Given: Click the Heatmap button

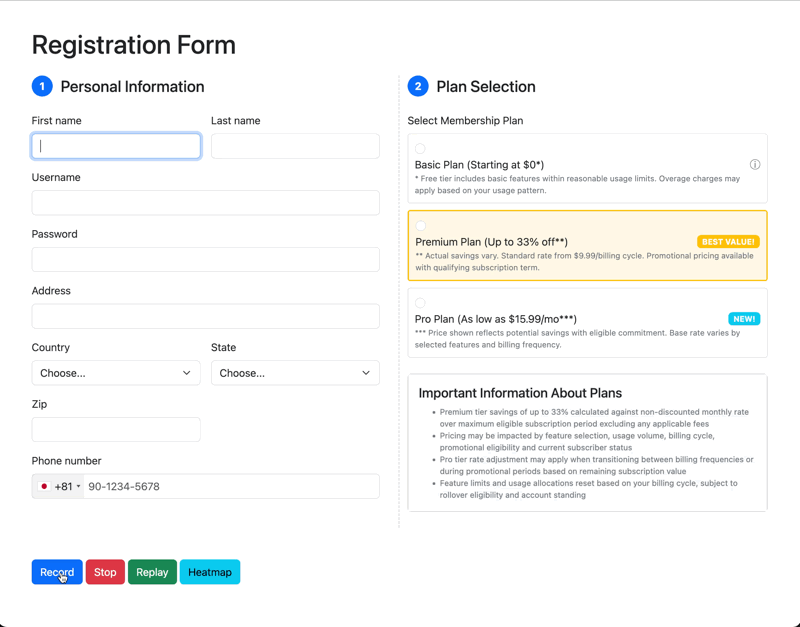Looking at the screenshot, I should coord(210,572).
